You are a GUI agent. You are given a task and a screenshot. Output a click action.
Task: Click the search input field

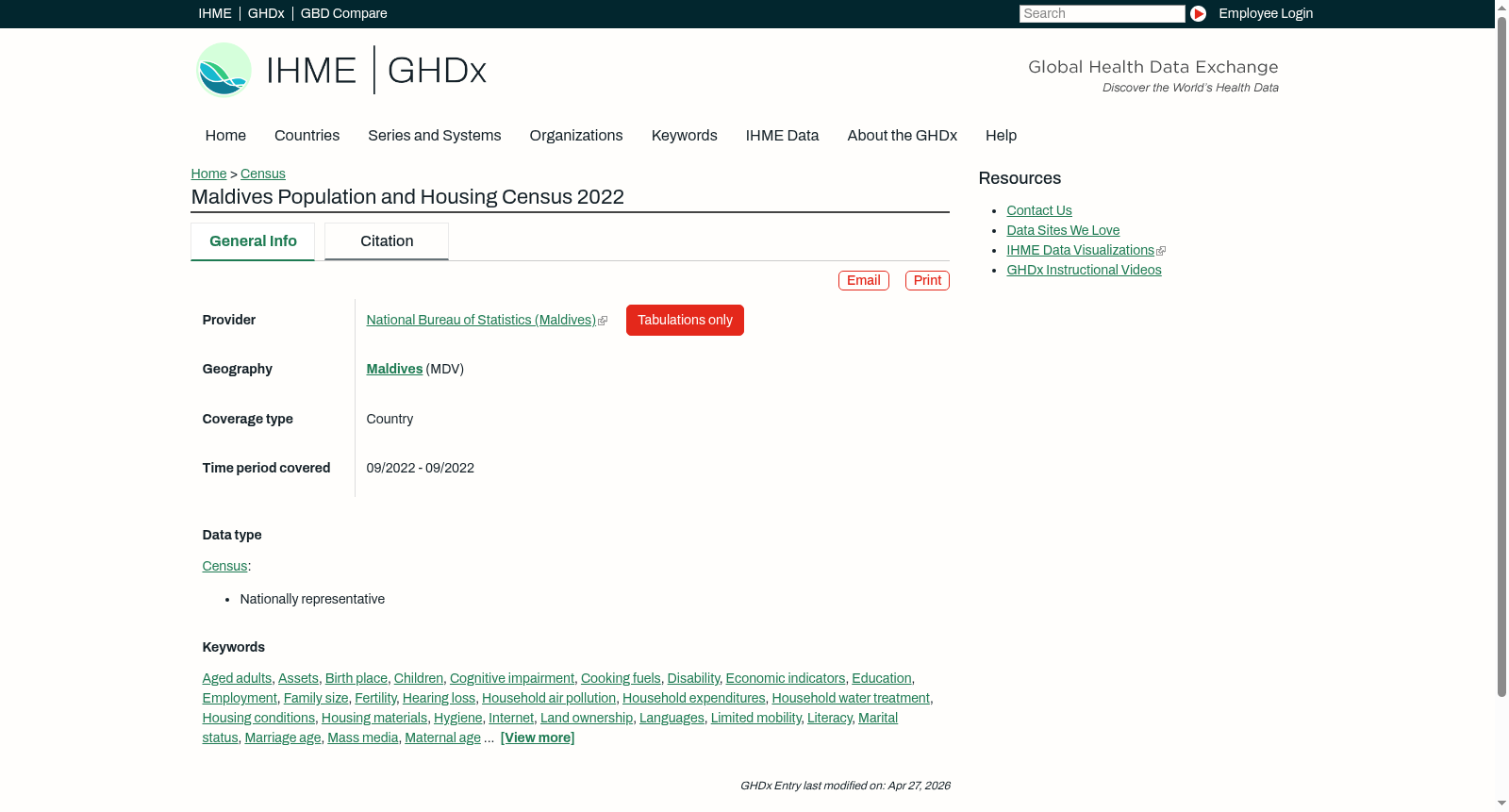(1102, 13)
